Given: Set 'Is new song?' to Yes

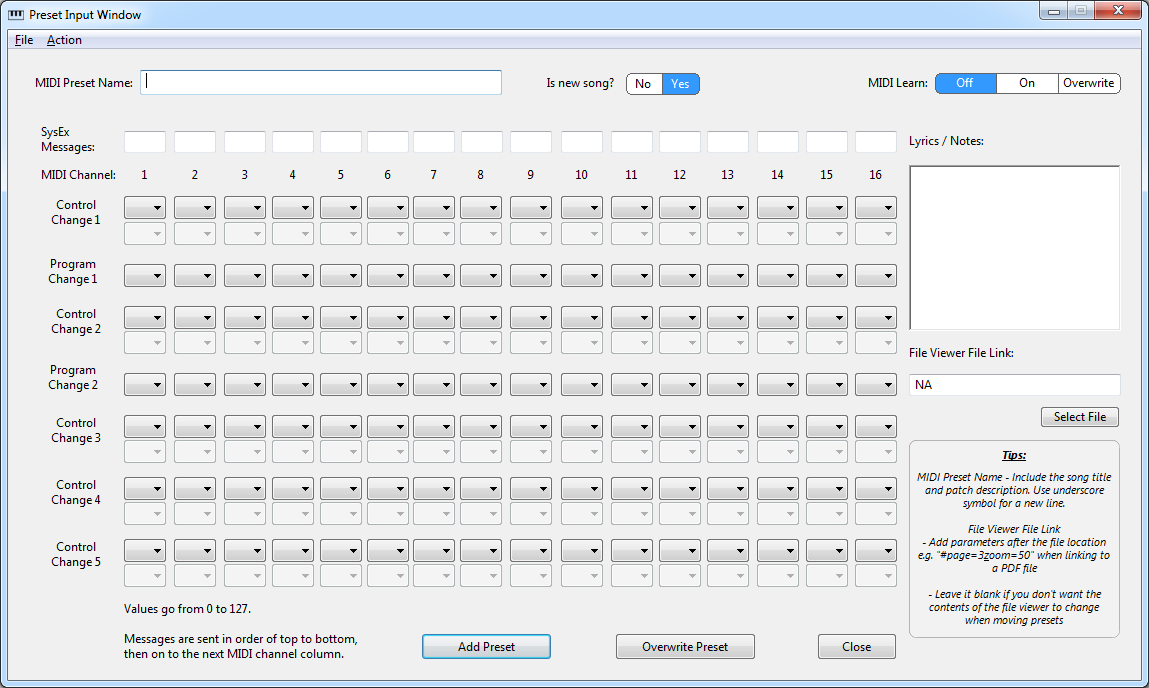Looking at the screenshot, I should (x=680, y=84).
